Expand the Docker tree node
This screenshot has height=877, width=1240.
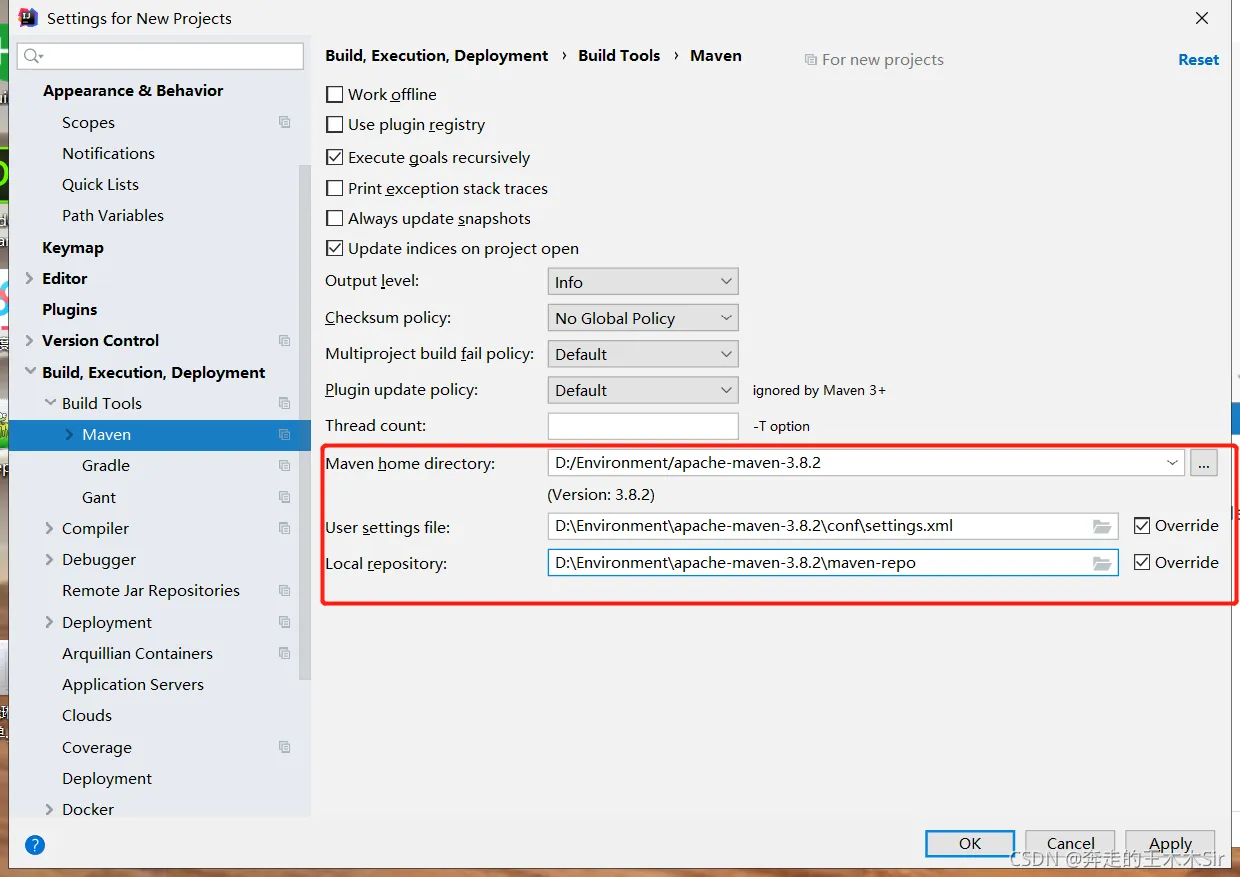point(50,809)
